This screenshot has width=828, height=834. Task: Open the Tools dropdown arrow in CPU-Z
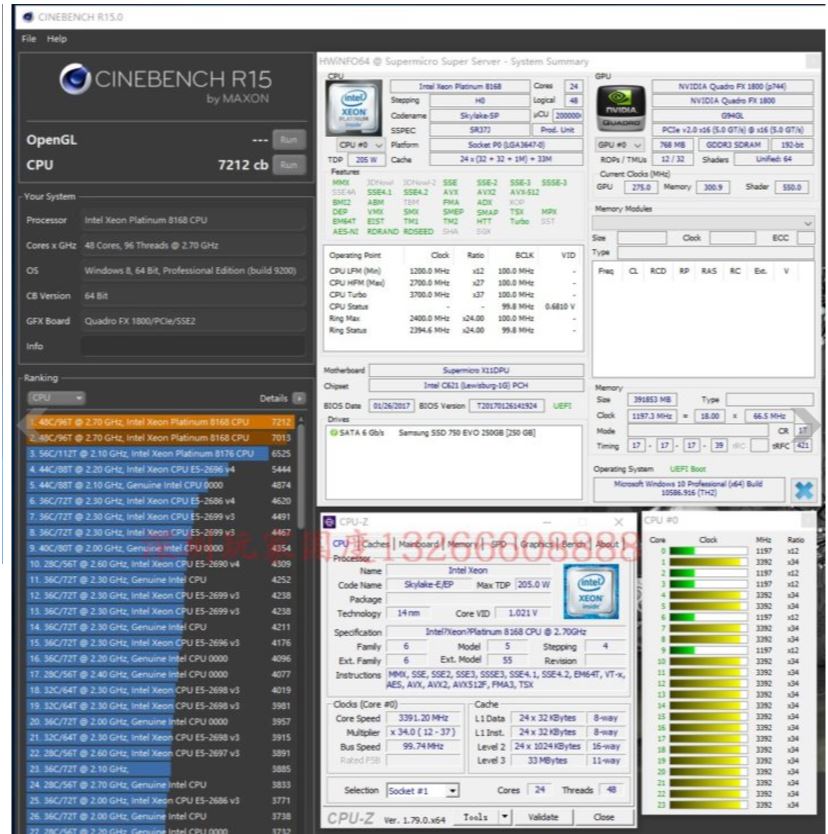pyautogui.click(x=504, y=817)
